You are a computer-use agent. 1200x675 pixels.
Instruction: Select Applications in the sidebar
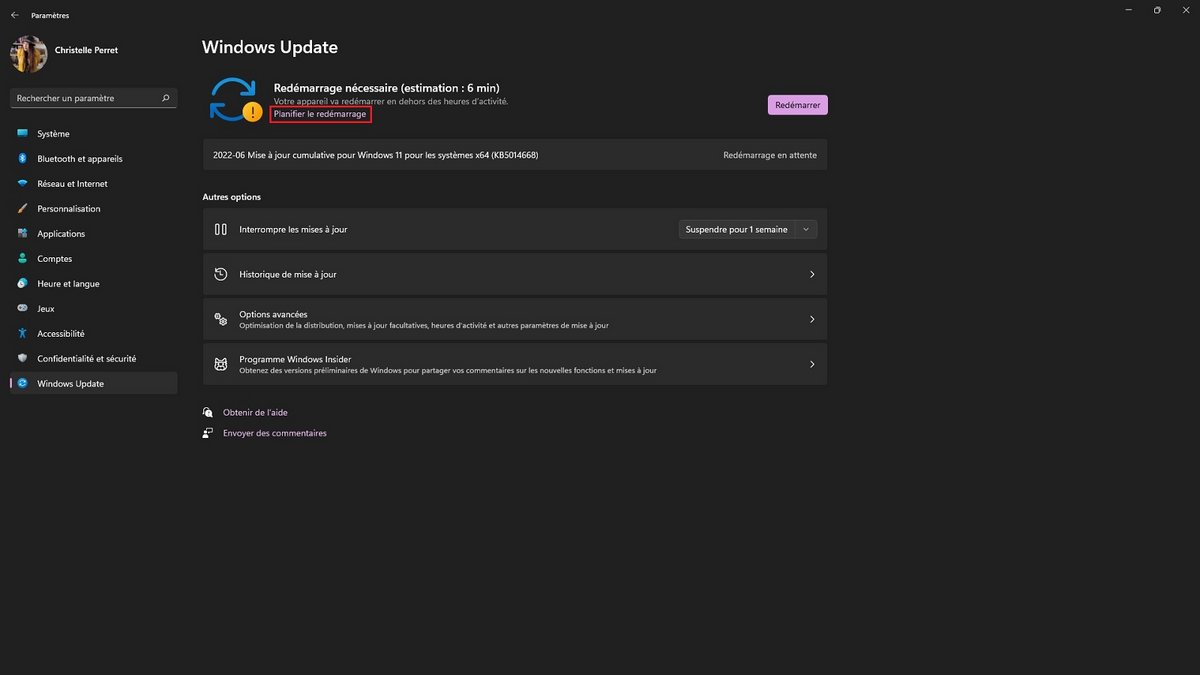[x=94, y=234]
